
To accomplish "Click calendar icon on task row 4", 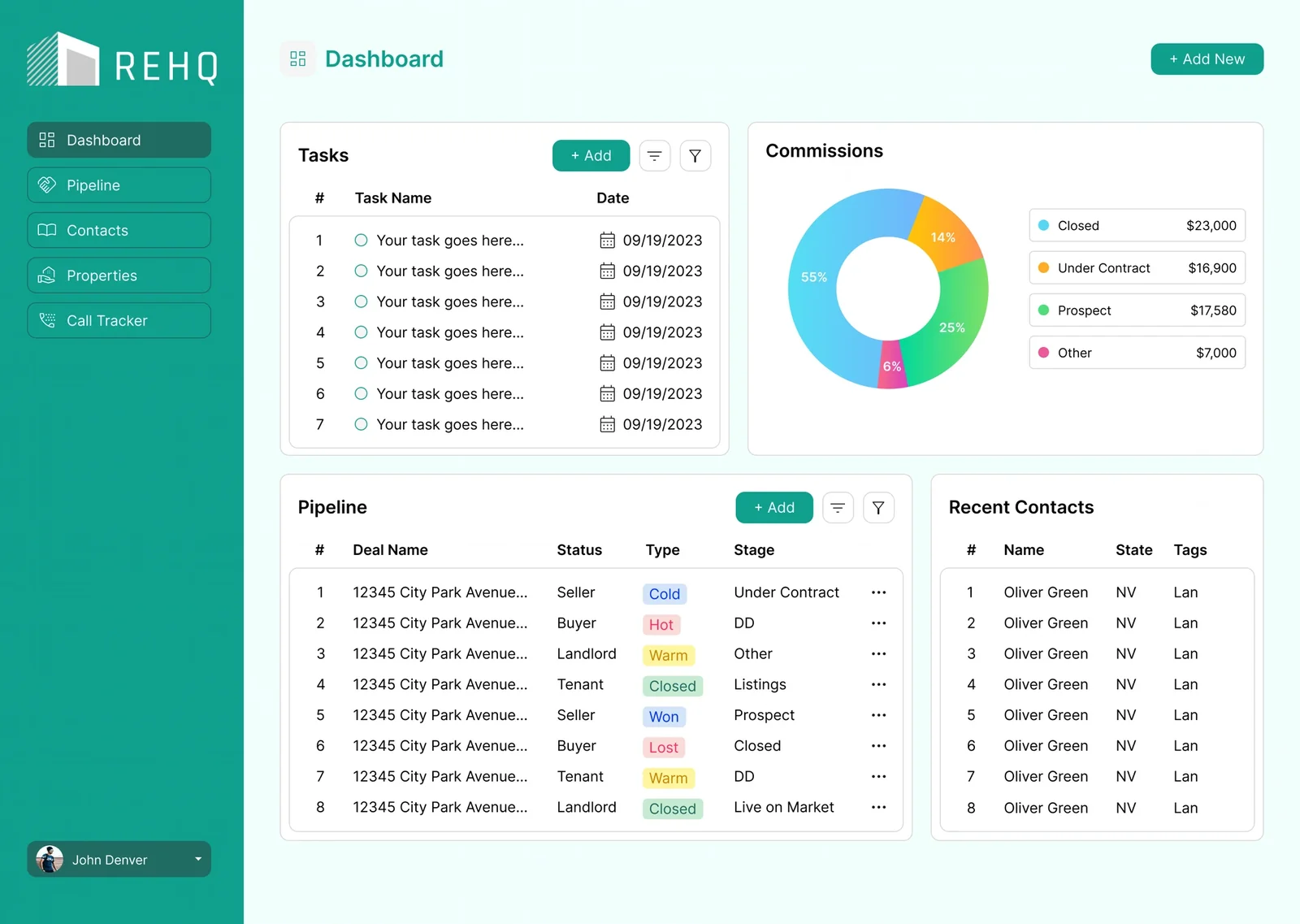I will click(x=607, y=332).
